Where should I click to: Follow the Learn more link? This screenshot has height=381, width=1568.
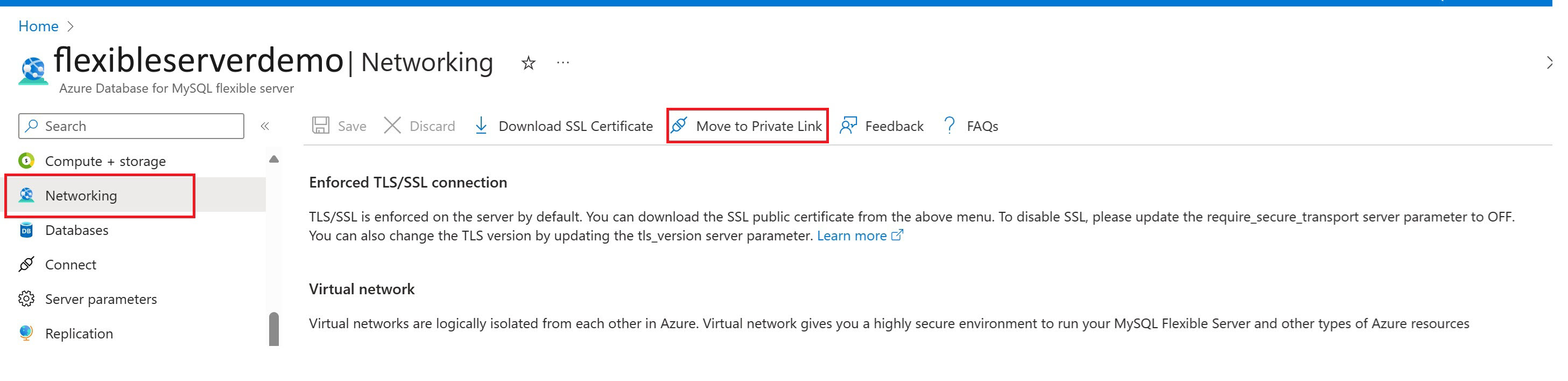[852, 236]
